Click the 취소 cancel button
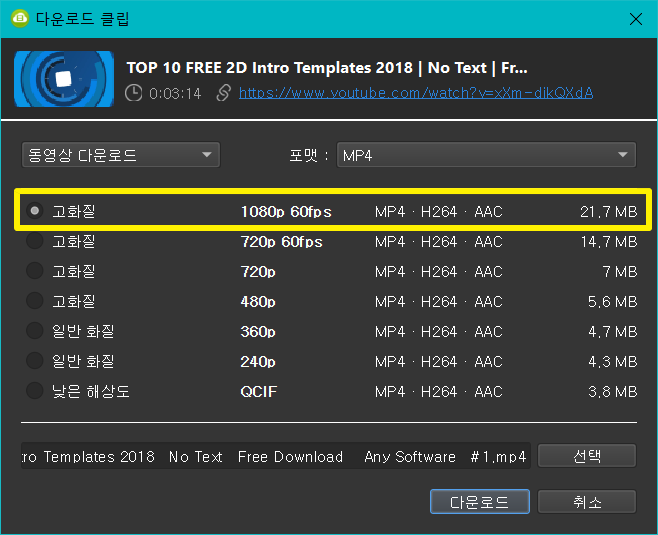The width and height of the screenshot is (658, 535). (x=587, y=501)
